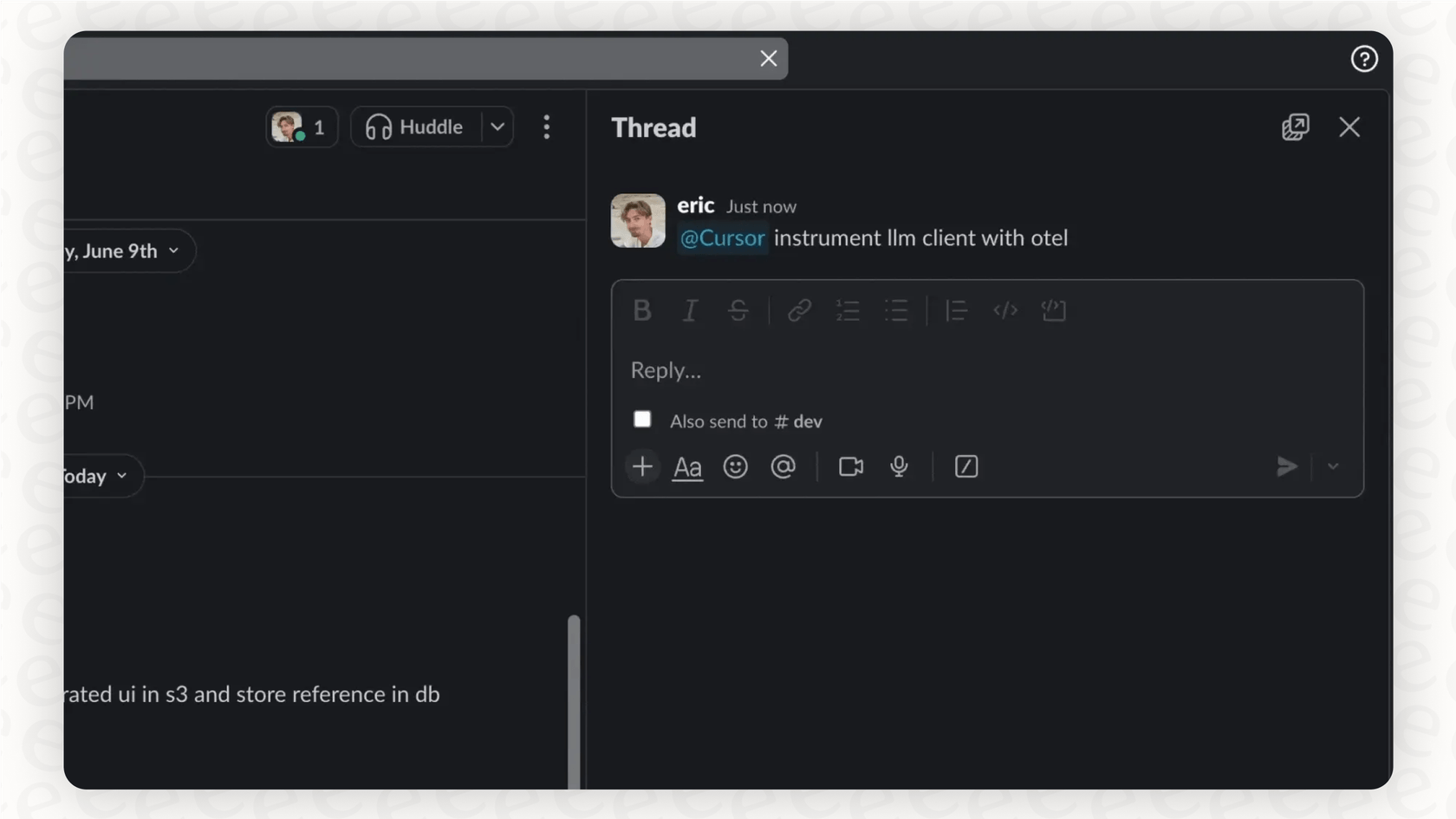Expand the send options chevron
The image size is (1456, 819).
[x=1333, y=466]
